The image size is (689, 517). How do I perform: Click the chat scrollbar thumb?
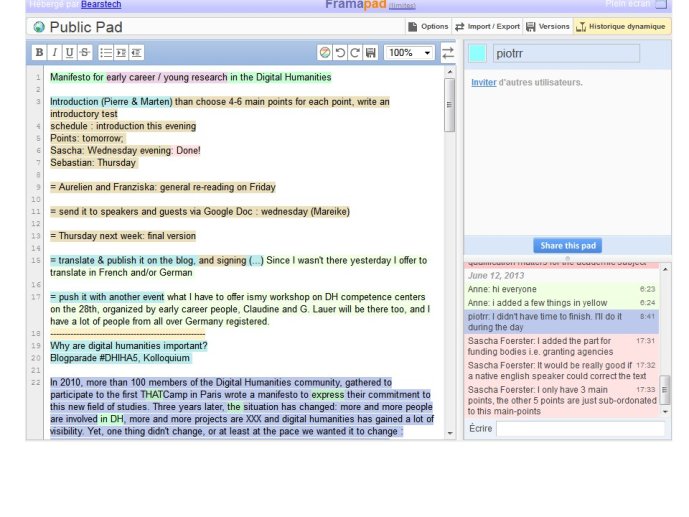(x=665, y=390)
